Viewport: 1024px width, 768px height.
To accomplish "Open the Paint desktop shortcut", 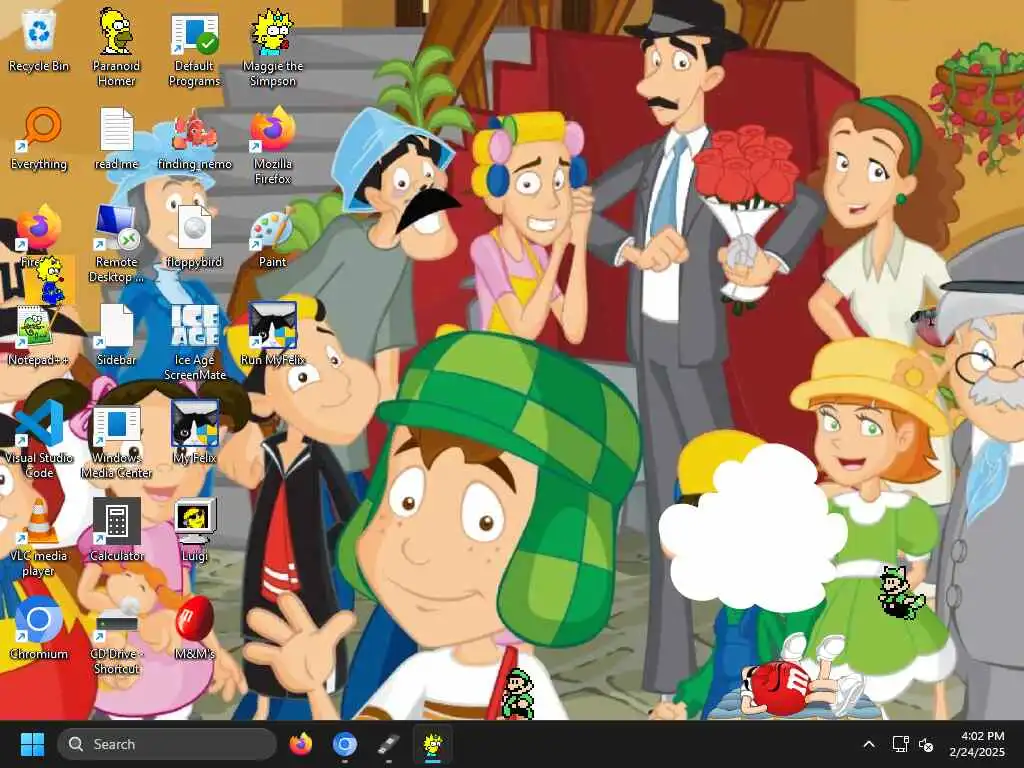I will 272,236.
